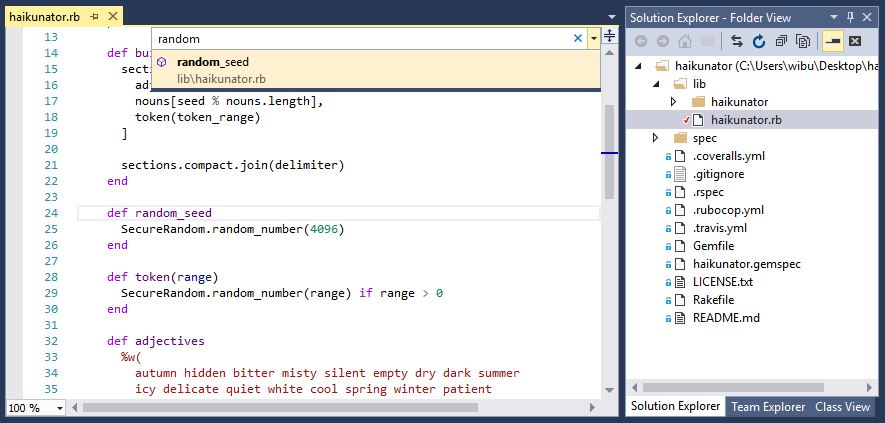Open the 100 % zoom dropdown
This screenshot has height=423, width=885.
pos(60,408)
